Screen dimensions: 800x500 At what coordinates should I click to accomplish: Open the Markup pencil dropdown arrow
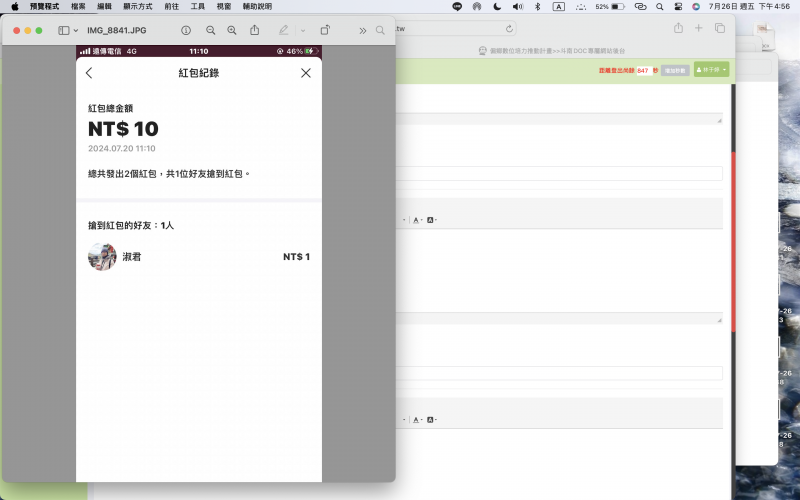[x=303, y=30]
